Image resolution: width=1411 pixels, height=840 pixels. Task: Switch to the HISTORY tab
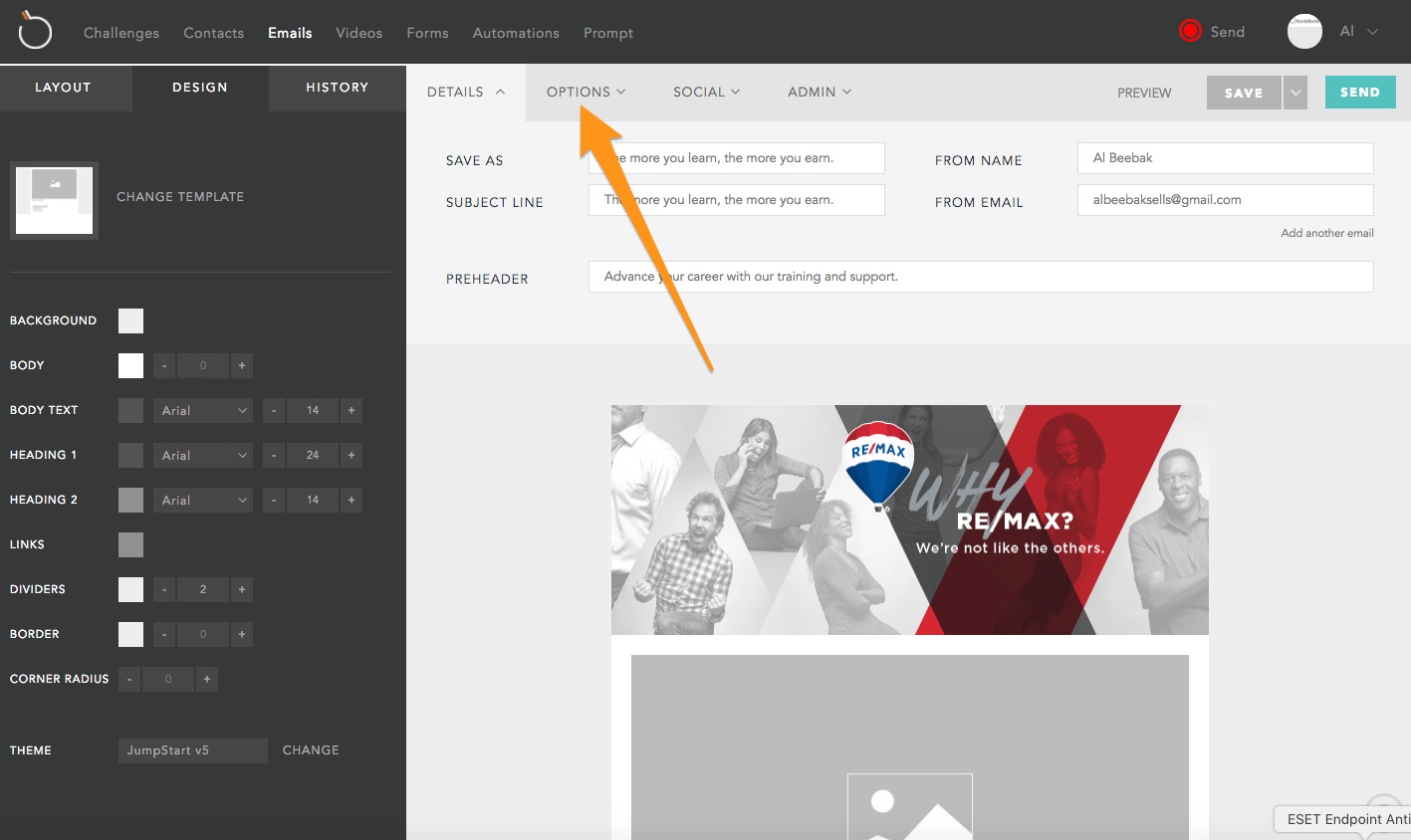[338, 88]
